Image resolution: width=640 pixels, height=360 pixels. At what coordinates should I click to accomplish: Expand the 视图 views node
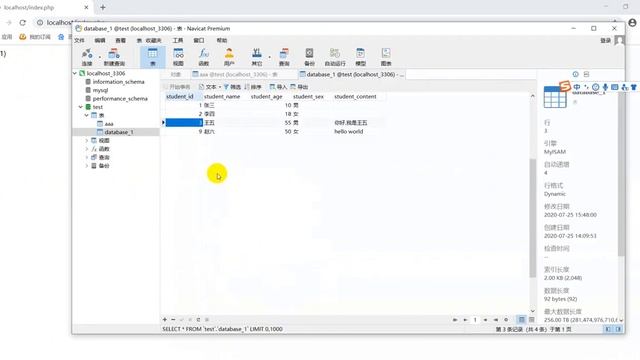[x=87, y=140]
